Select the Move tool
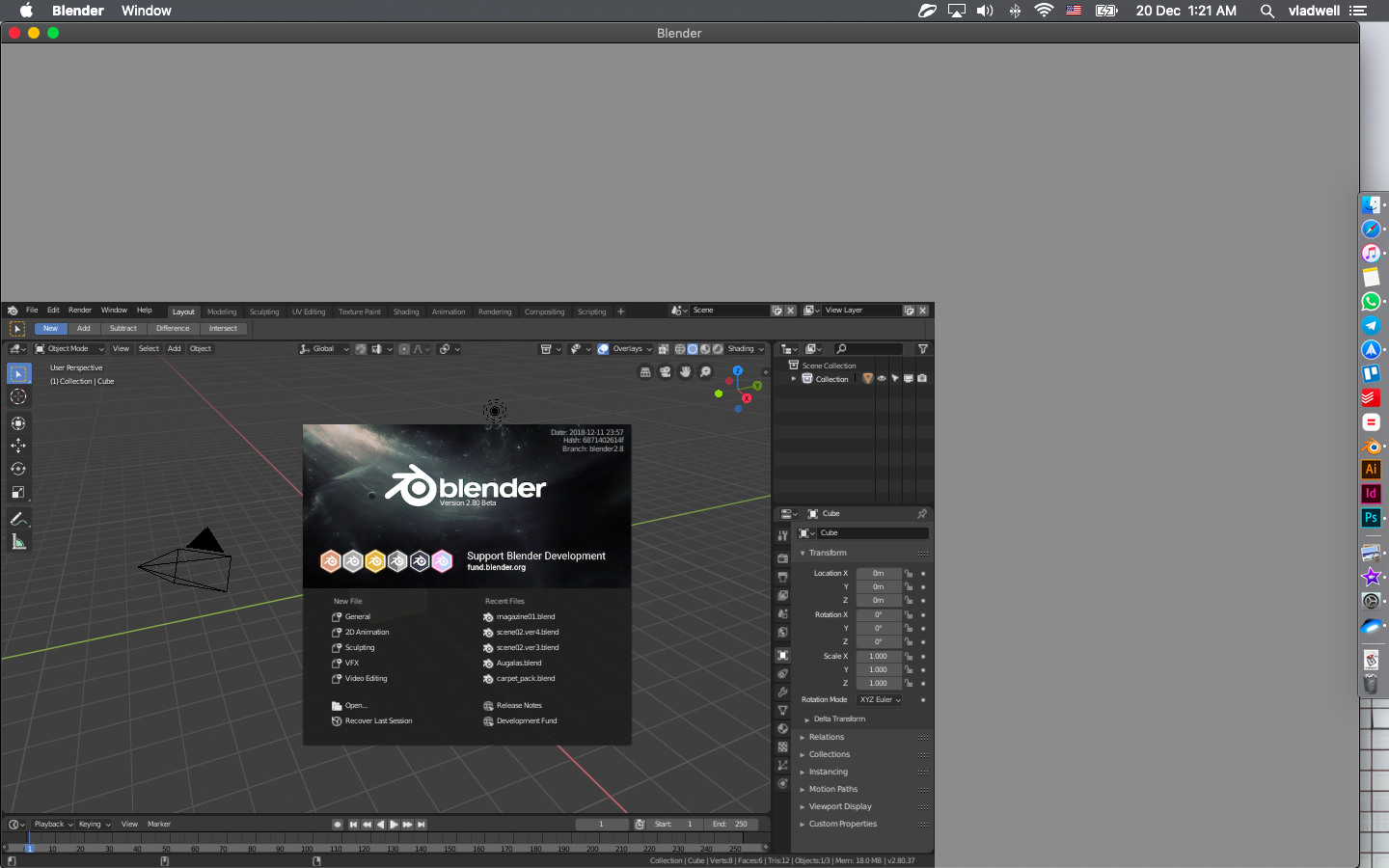Viewport: 1389px width, 868px height. pyautogui.click(x=18, y=446)
